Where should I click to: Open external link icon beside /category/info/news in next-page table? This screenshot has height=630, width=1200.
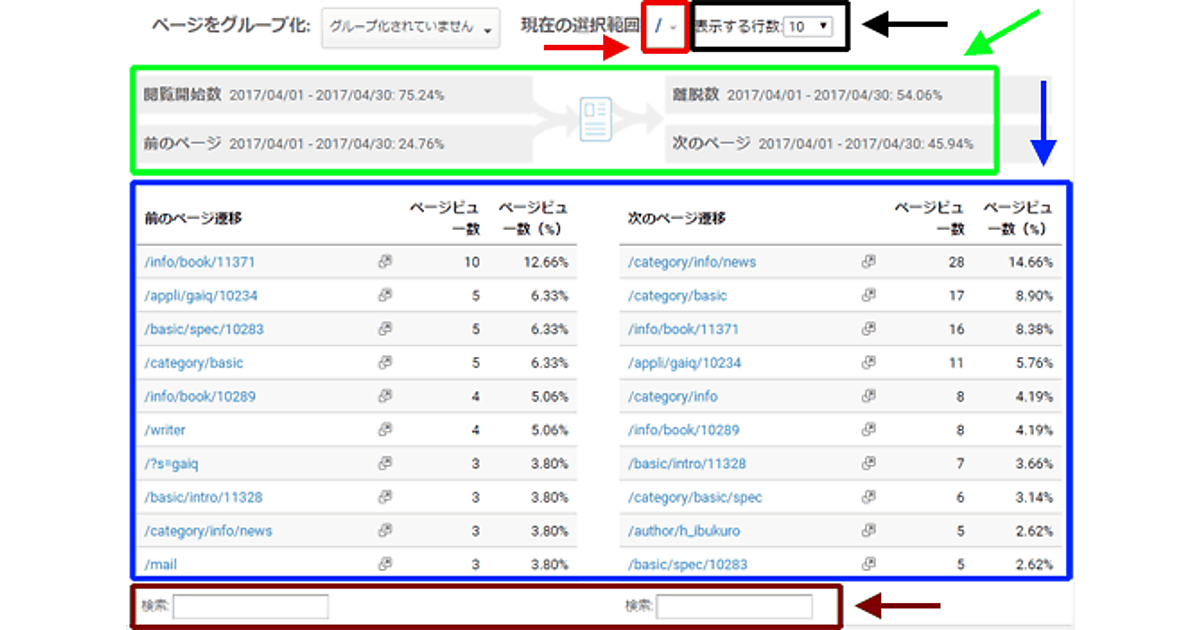click(x=868, y=262)
